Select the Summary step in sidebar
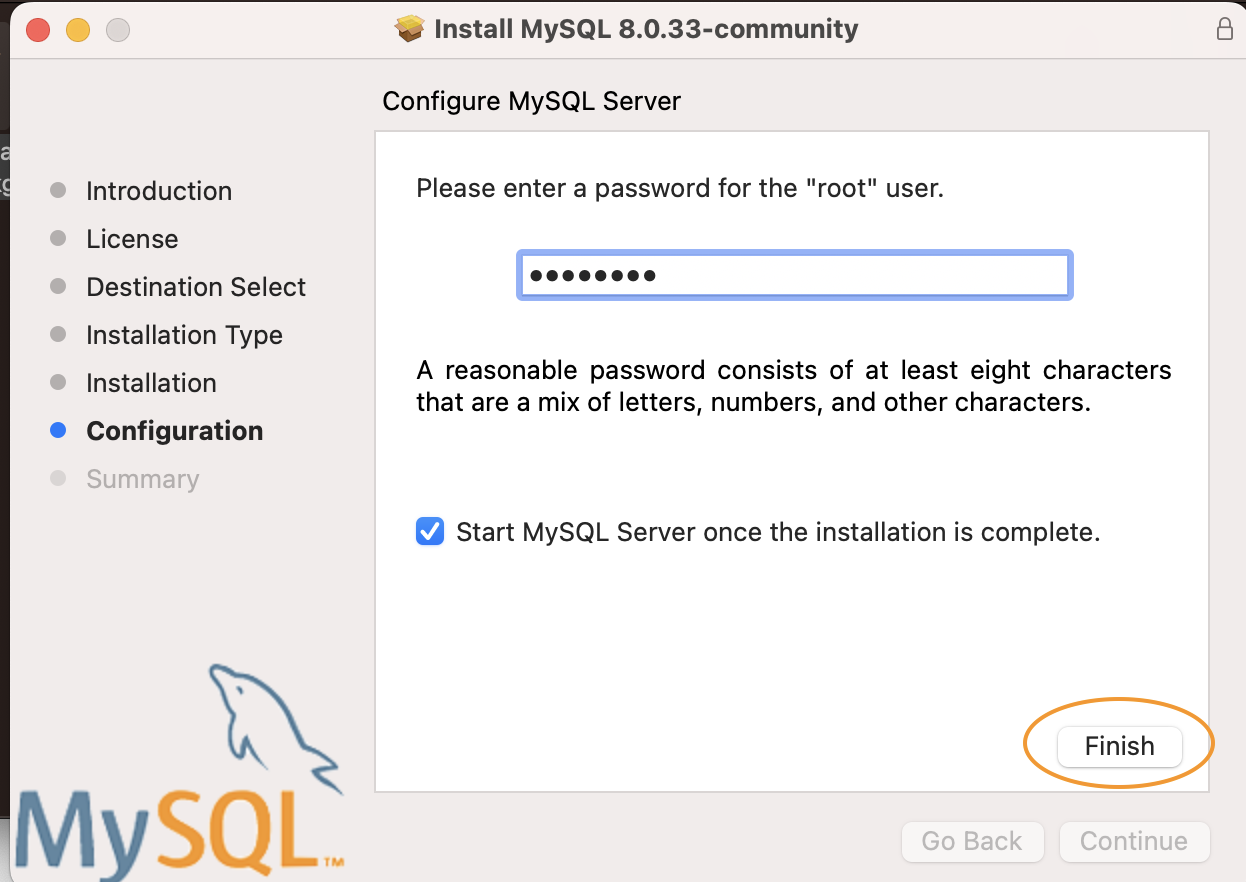1246x882 pixels. (x=142, y=479)
